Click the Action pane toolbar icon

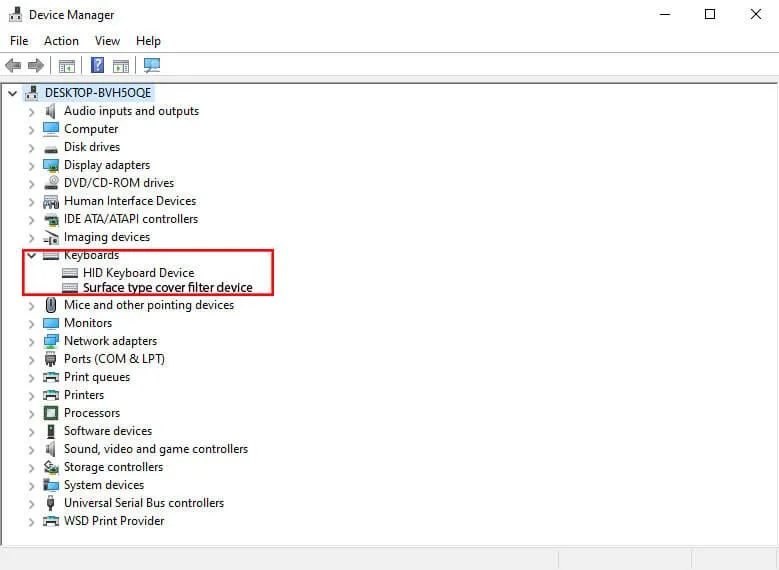click(121, 65)
